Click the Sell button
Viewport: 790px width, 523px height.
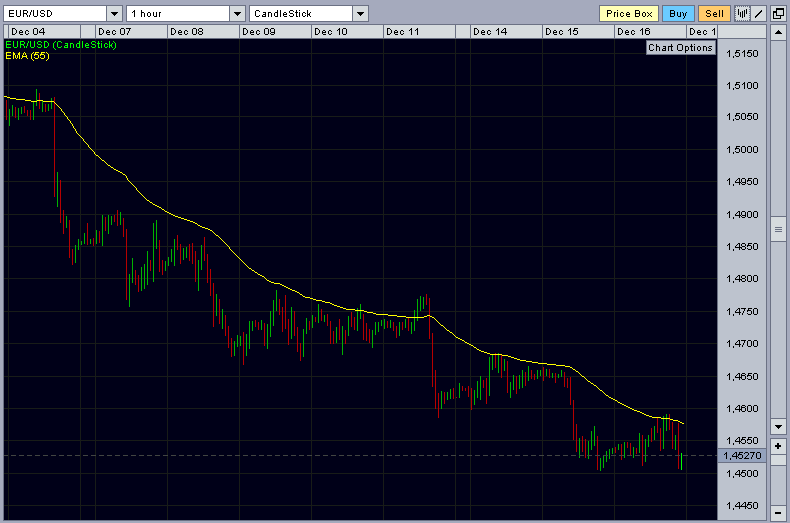point(714,14)
